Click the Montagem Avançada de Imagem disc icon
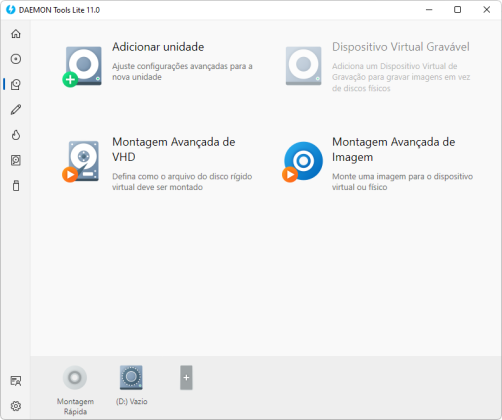Screen dimensions: 502x420 (x=302, y=162)
